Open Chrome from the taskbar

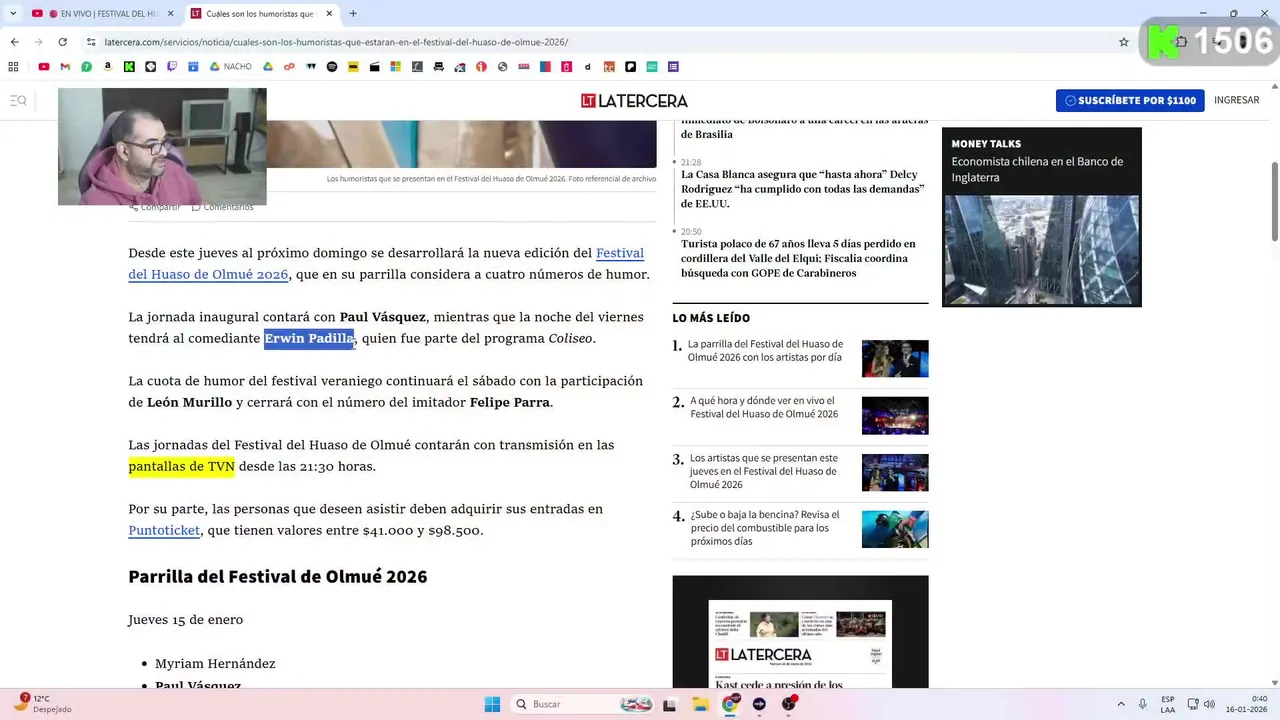730,704
